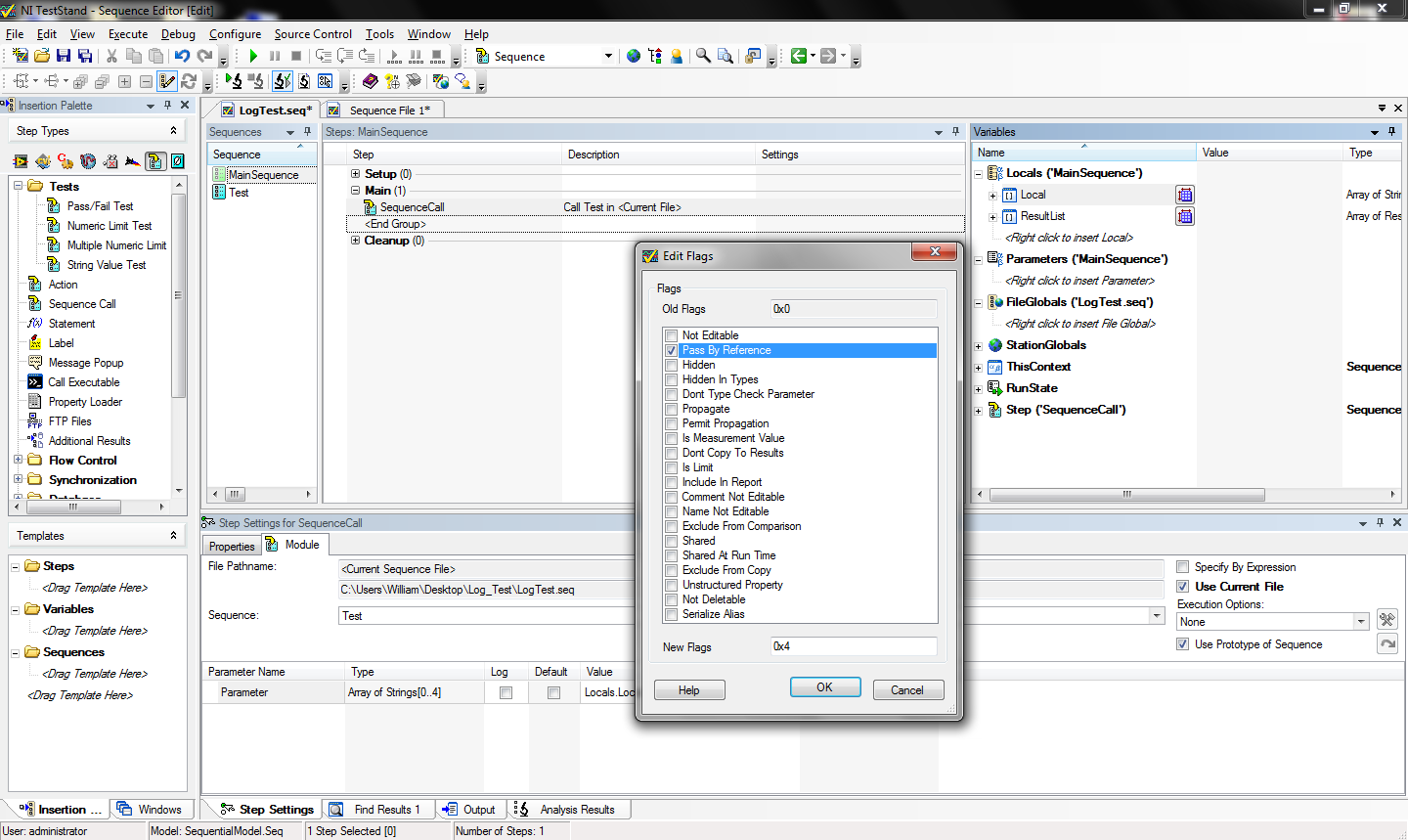Viewport: 1408px width, 840px height.
Task: Click the New Sequence File toolbar icon
Action: tap(20, 56)
